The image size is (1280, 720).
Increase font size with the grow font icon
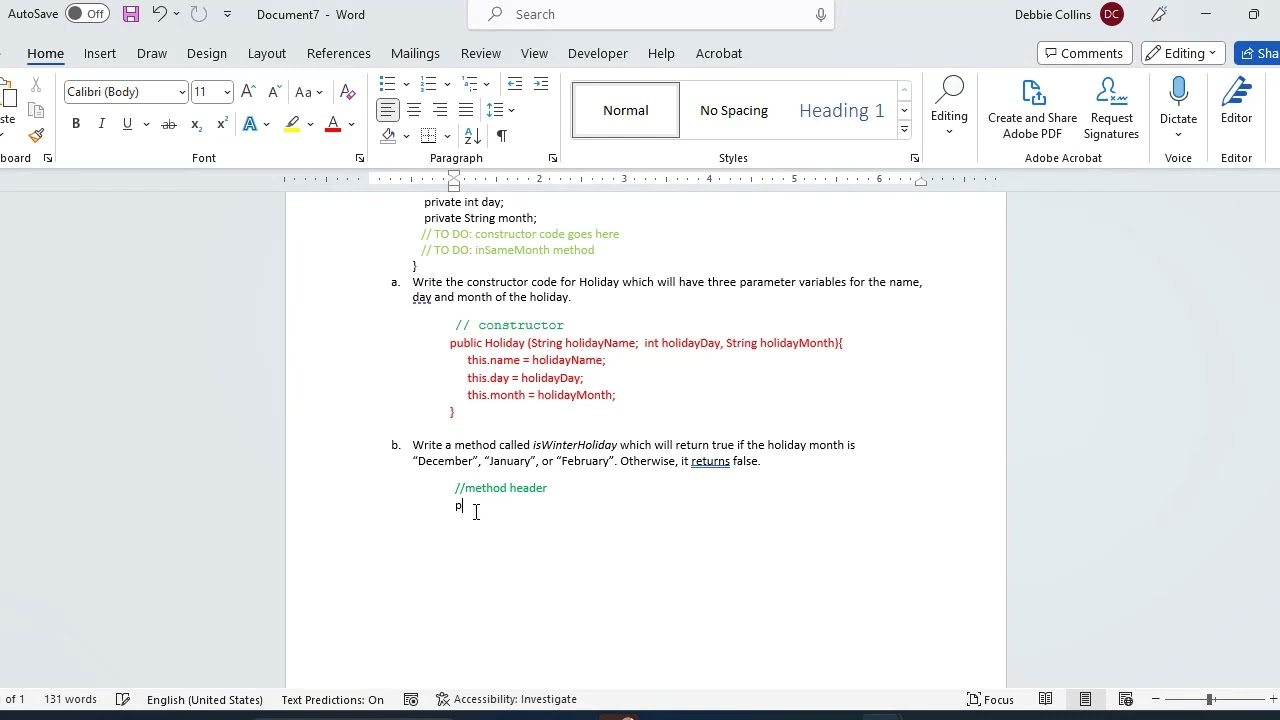click(x=248, y=92)
